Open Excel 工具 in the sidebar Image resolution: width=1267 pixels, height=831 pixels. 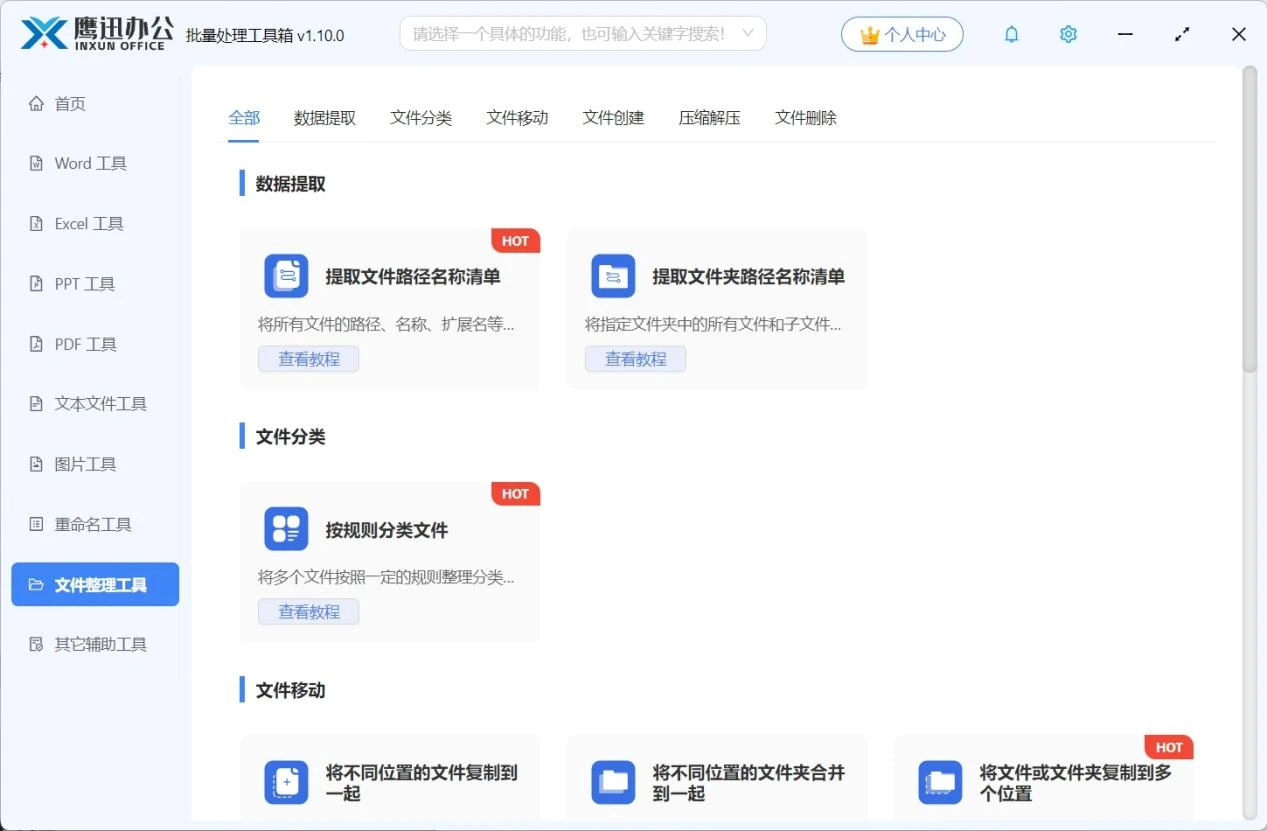tap(95, 223)
